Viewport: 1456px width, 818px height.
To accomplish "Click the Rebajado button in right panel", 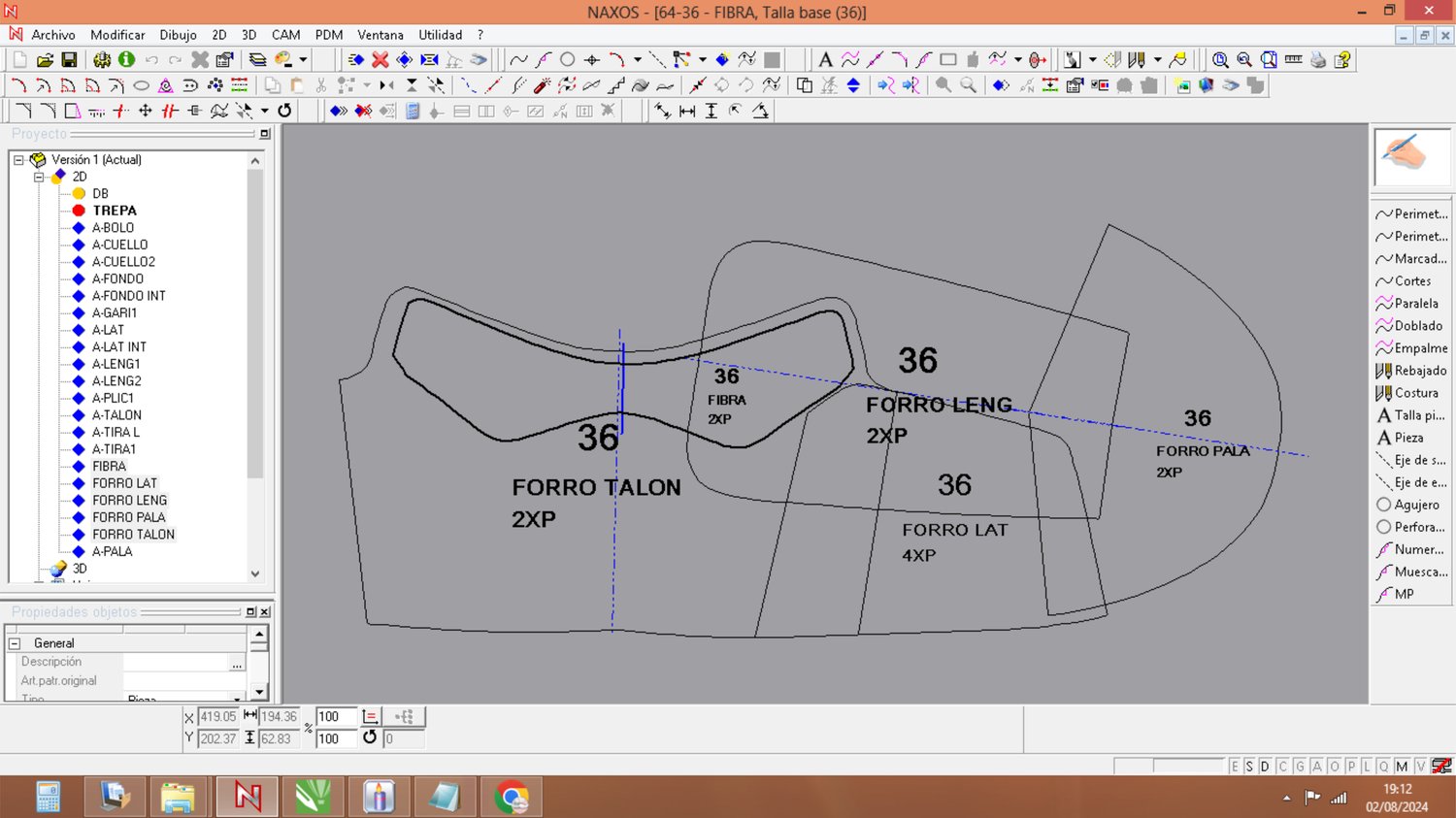I will 1411,371.
